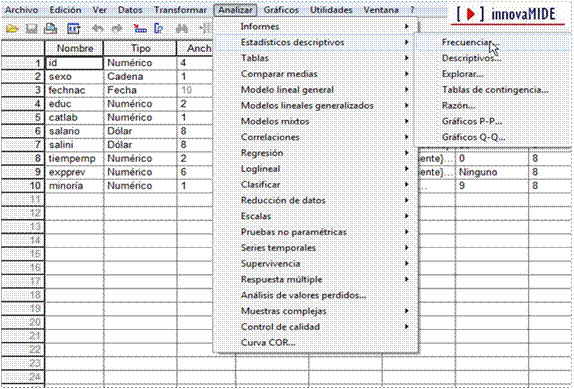Click the Undo arrow icon
Screen dimensions: 574x389
pos(97,29)
